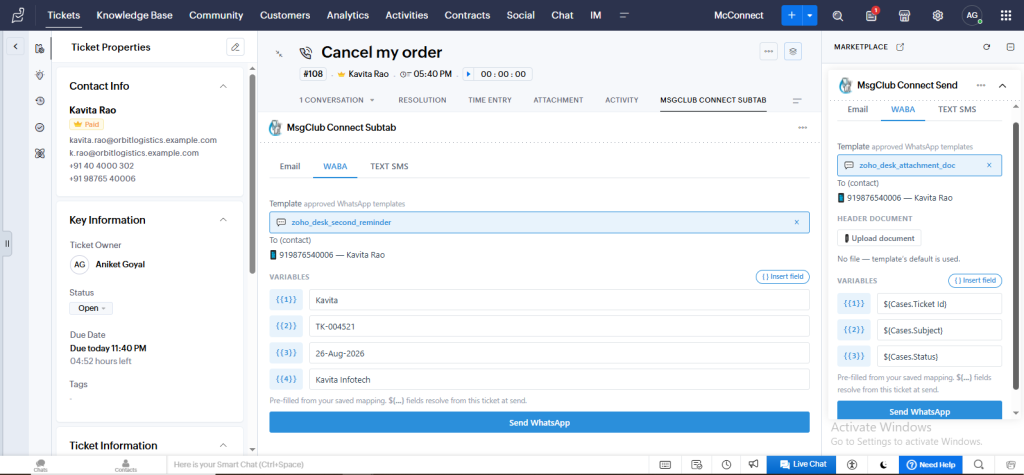Select Email tab in MsgClub Connect Subtab
Image resolution: width=1024 pixels, height=475 pixels.
coord(290,166)
